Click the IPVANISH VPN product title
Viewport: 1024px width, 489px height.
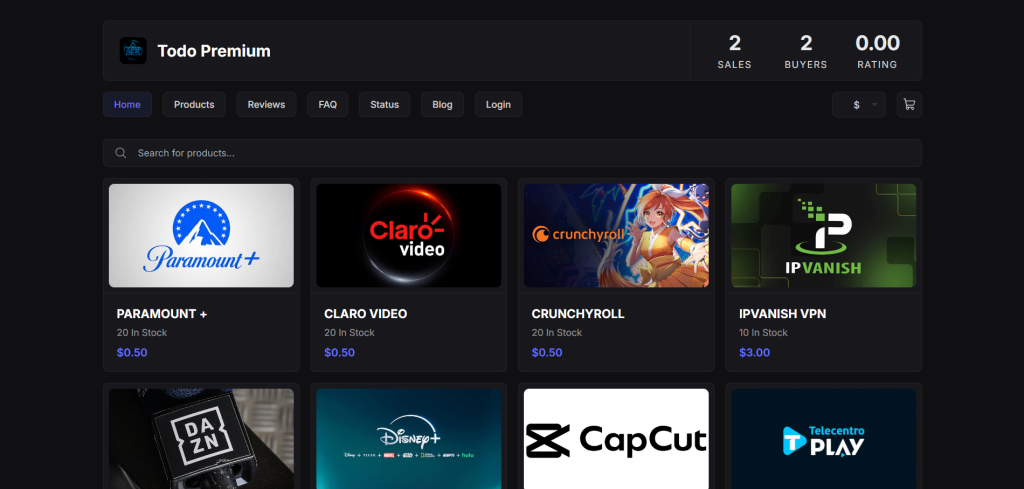point(782,314)
